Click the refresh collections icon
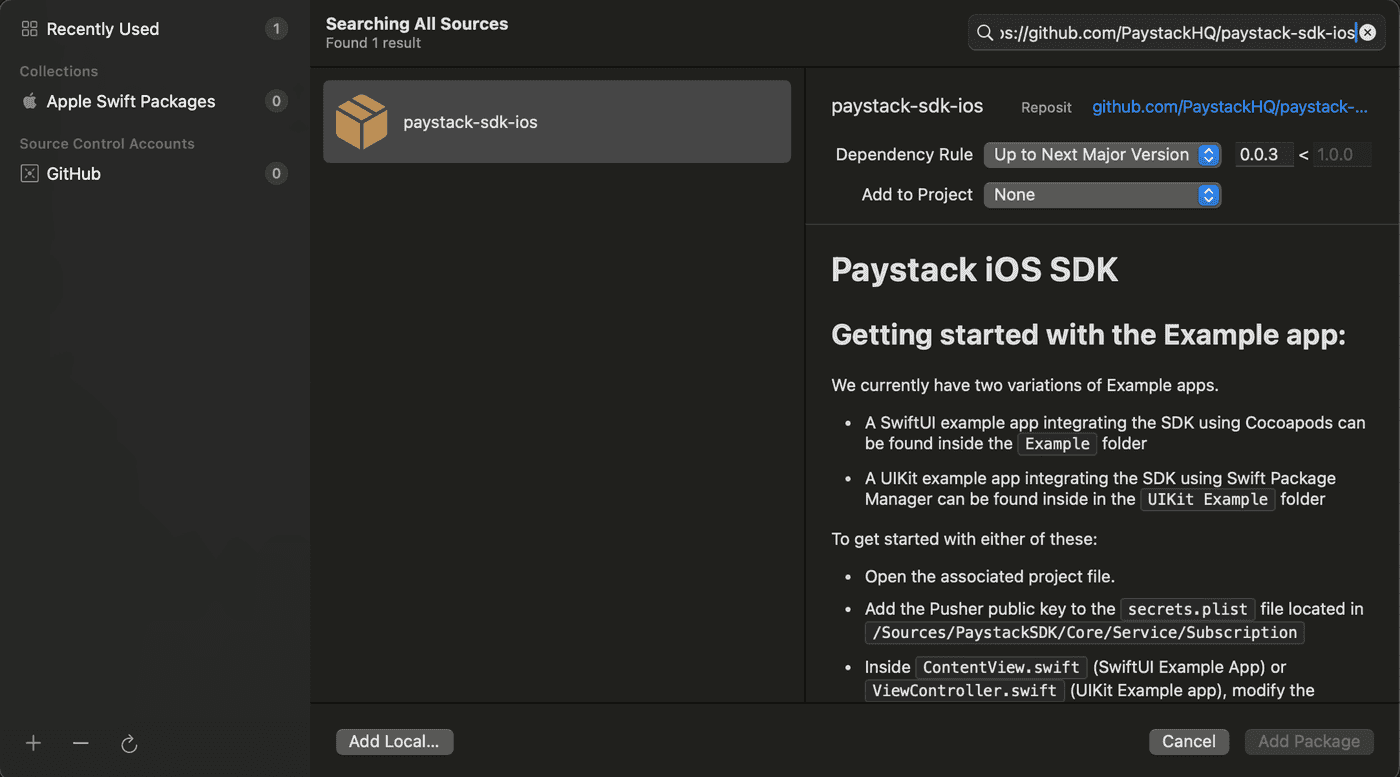The image size is (1400, 777). [128, 743]
